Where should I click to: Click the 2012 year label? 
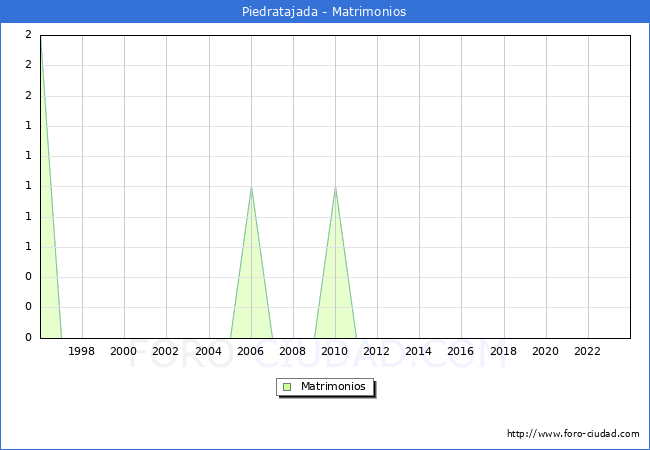[x=377, y=351]
